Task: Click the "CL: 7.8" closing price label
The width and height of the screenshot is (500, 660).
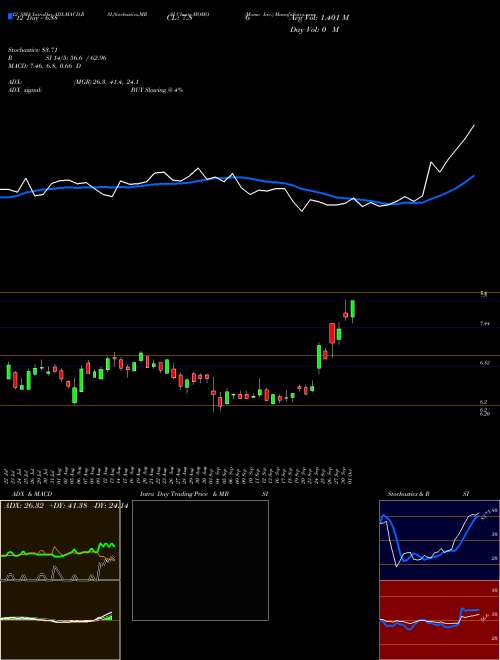Action: [x=180, y=17]
